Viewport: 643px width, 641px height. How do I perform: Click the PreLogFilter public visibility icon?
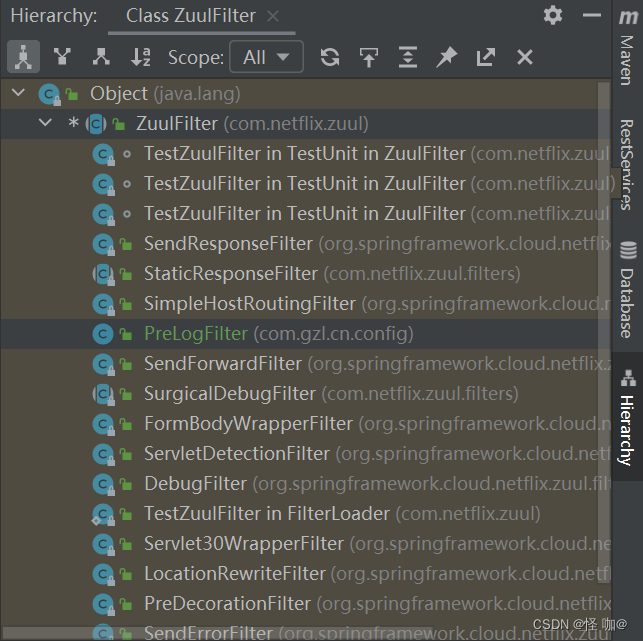126,334
